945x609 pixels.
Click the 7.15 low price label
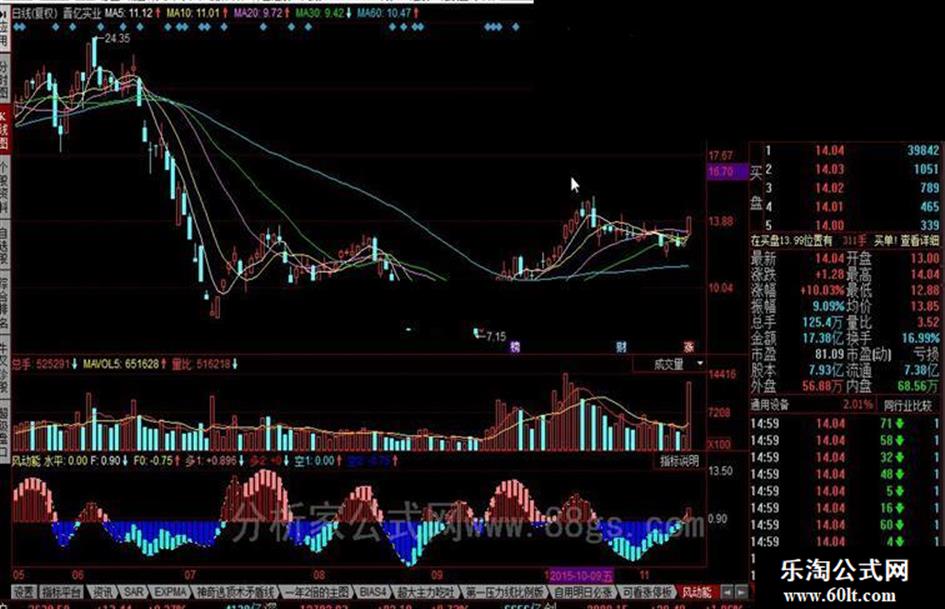(496, 336)
